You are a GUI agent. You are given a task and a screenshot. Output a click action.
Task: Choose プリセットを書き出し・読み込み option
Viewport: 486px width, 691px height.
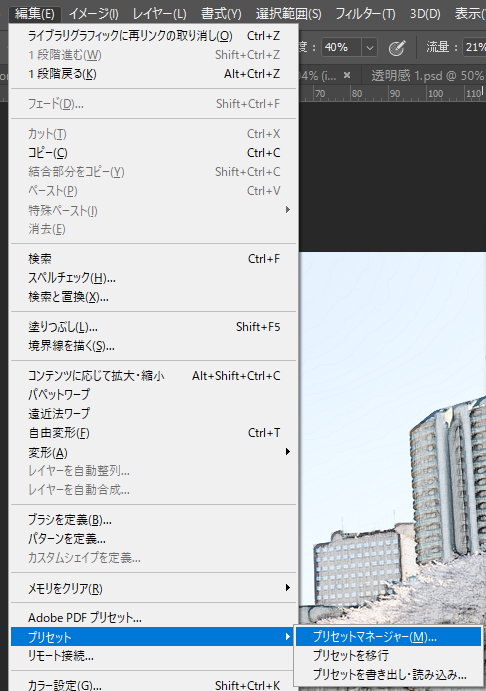pos(388,675)
